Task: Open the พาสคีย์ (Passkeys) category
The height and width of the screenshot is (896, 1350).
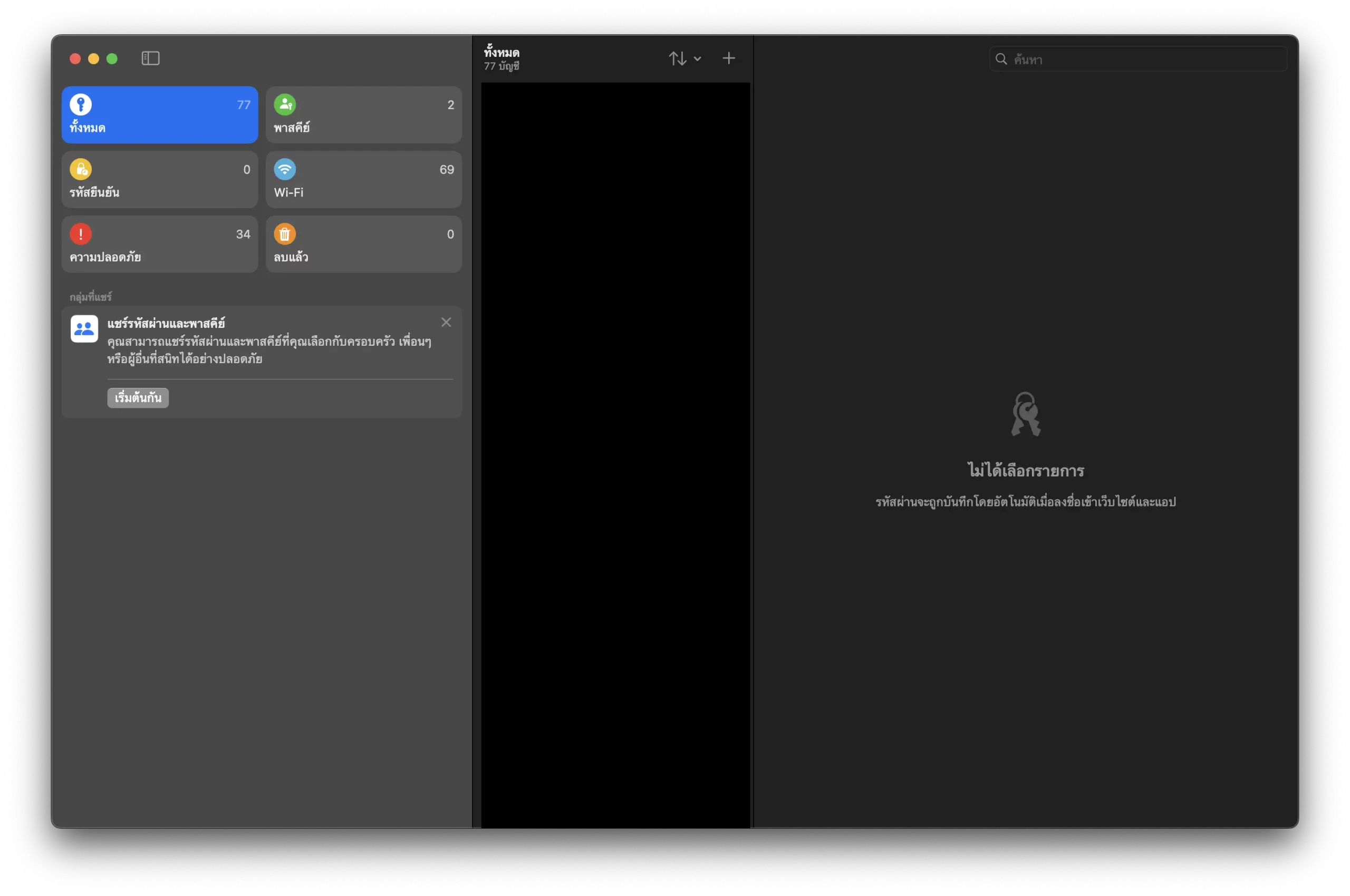Action: coord(364,115)
